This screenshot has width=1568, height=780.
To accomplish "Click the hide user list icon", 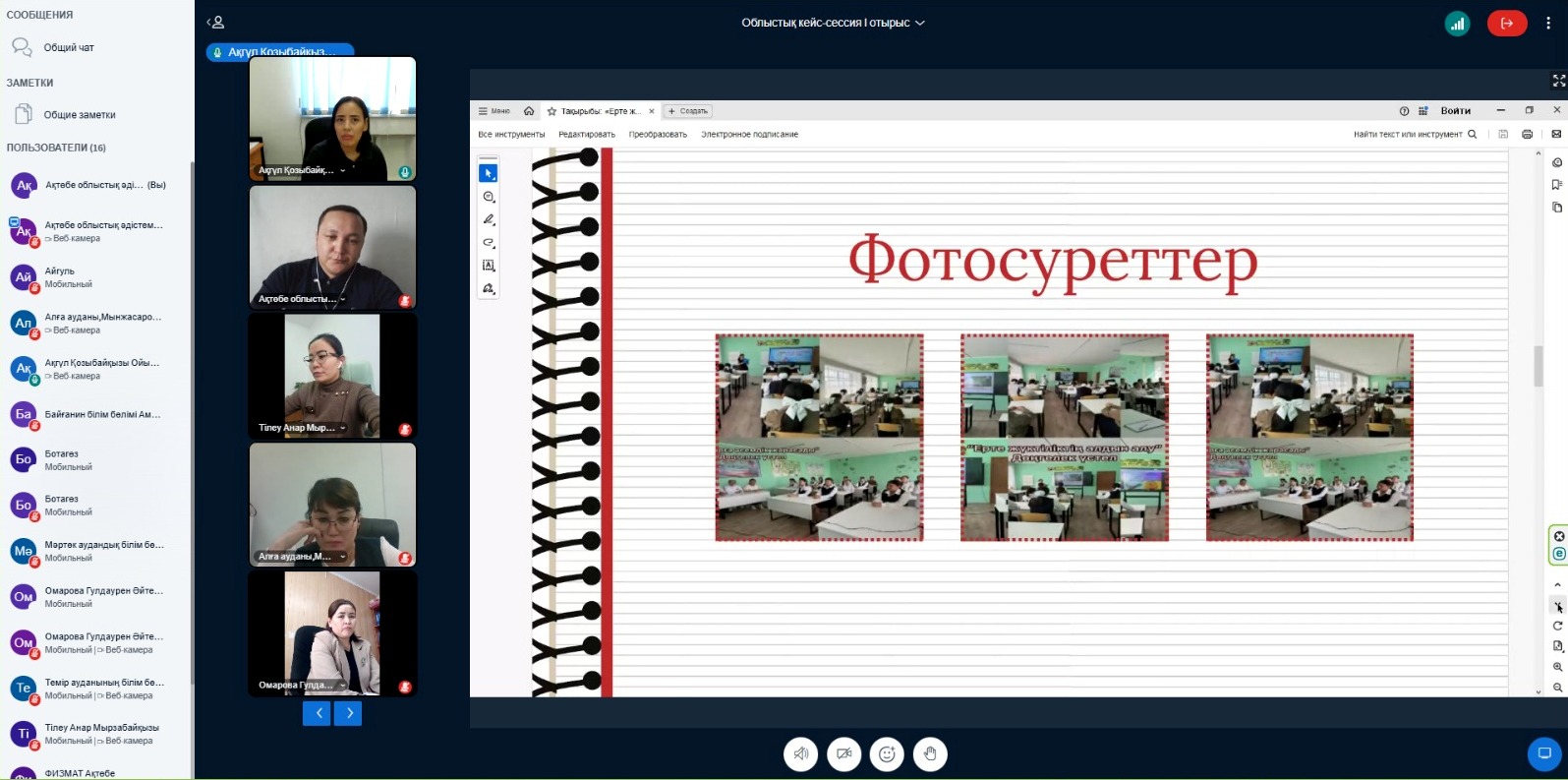I will click(215, 23).
